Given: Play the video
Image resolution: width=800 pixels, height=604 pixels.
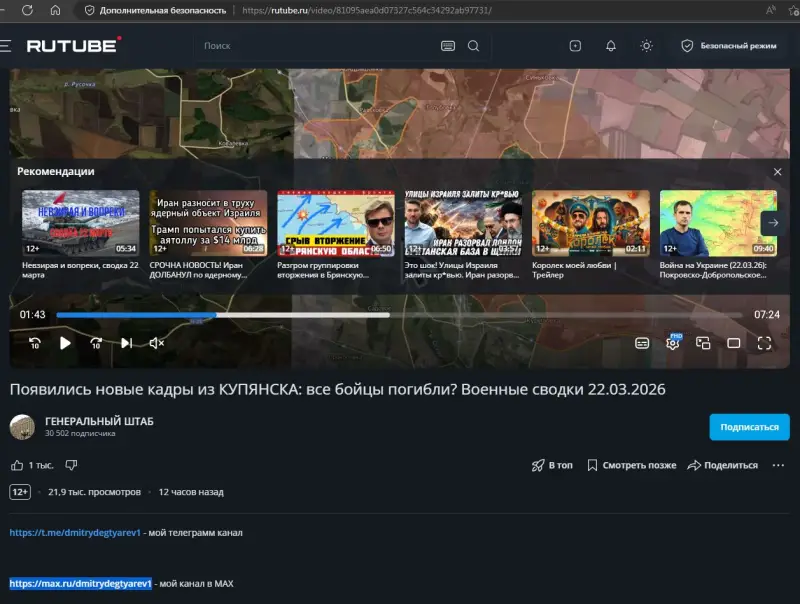Looking at the screenshot, I should 65,343.
